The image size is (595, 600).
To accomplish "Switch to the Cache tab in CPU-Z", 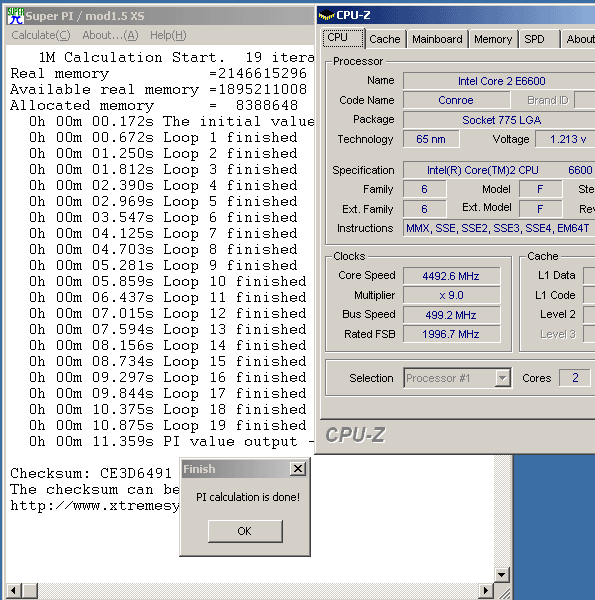I will (x=385, y=39).
